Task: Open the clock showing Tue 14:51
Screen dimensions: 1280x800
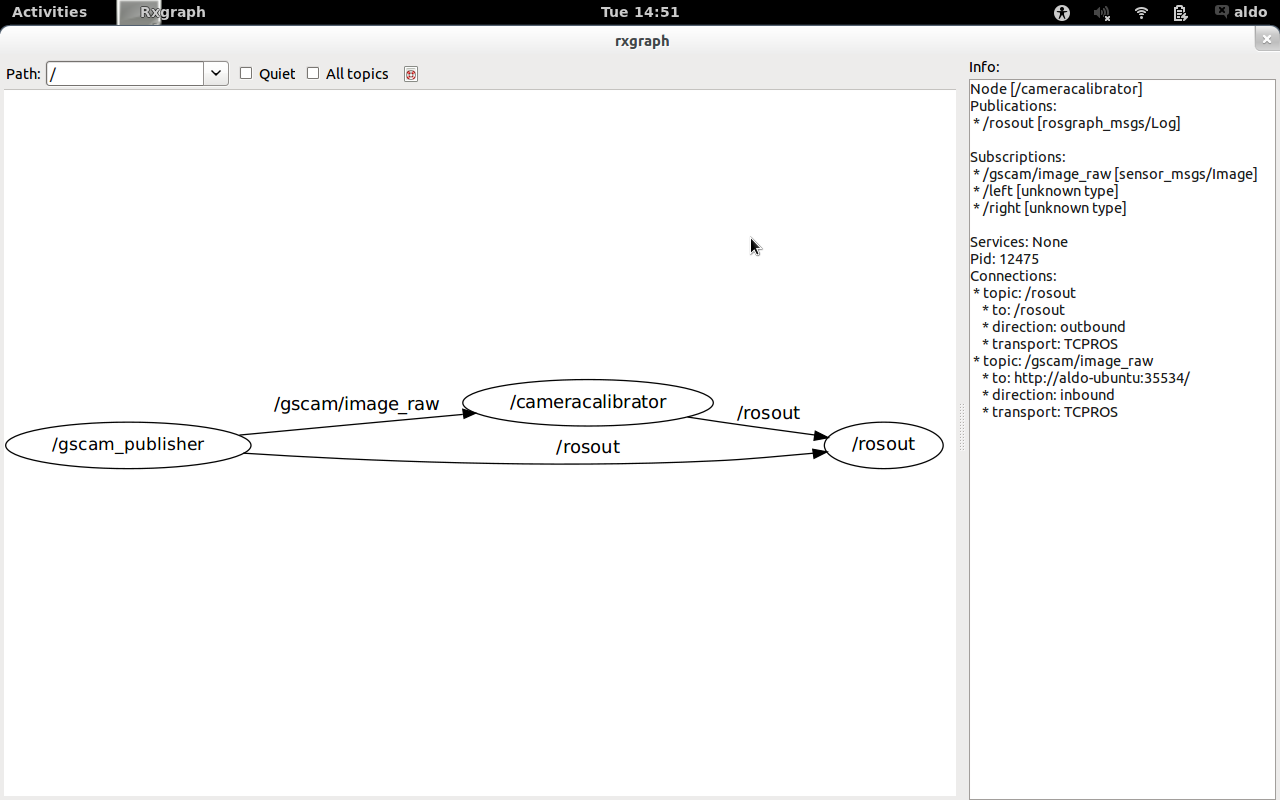Action: coord(640,12)
